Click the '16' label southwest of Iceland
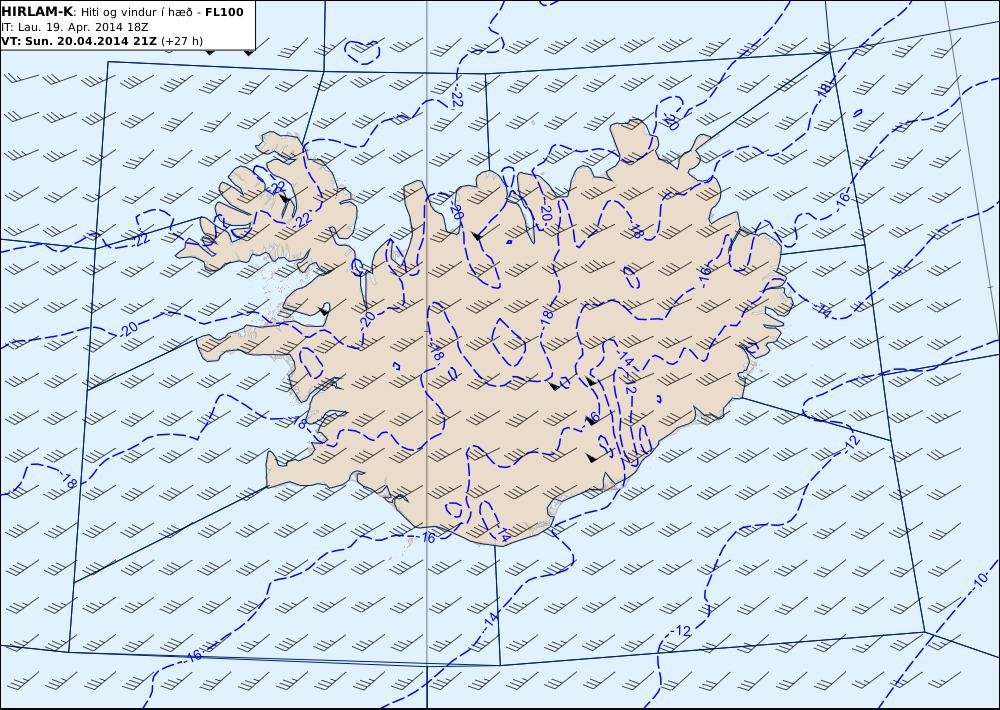The height and width of the screenshot is (710, 1000). (x=195, y=655)
